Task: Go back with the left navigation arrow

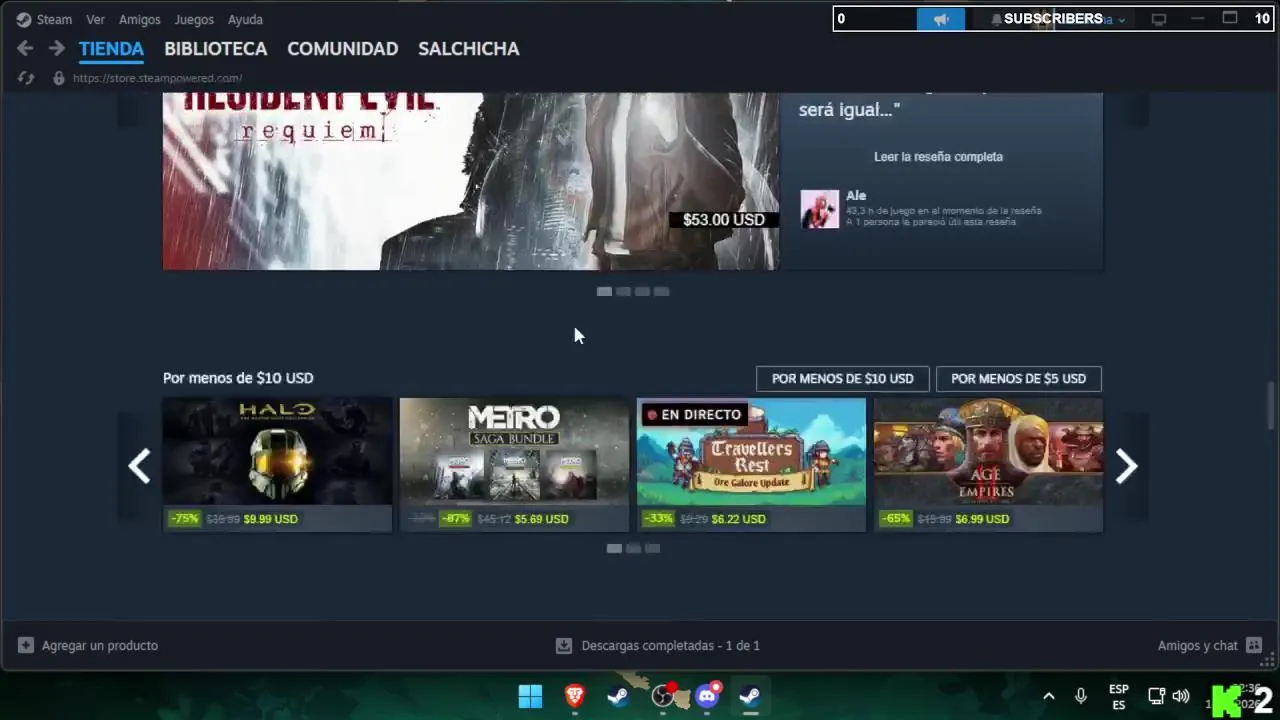Action: pos(25,48)
